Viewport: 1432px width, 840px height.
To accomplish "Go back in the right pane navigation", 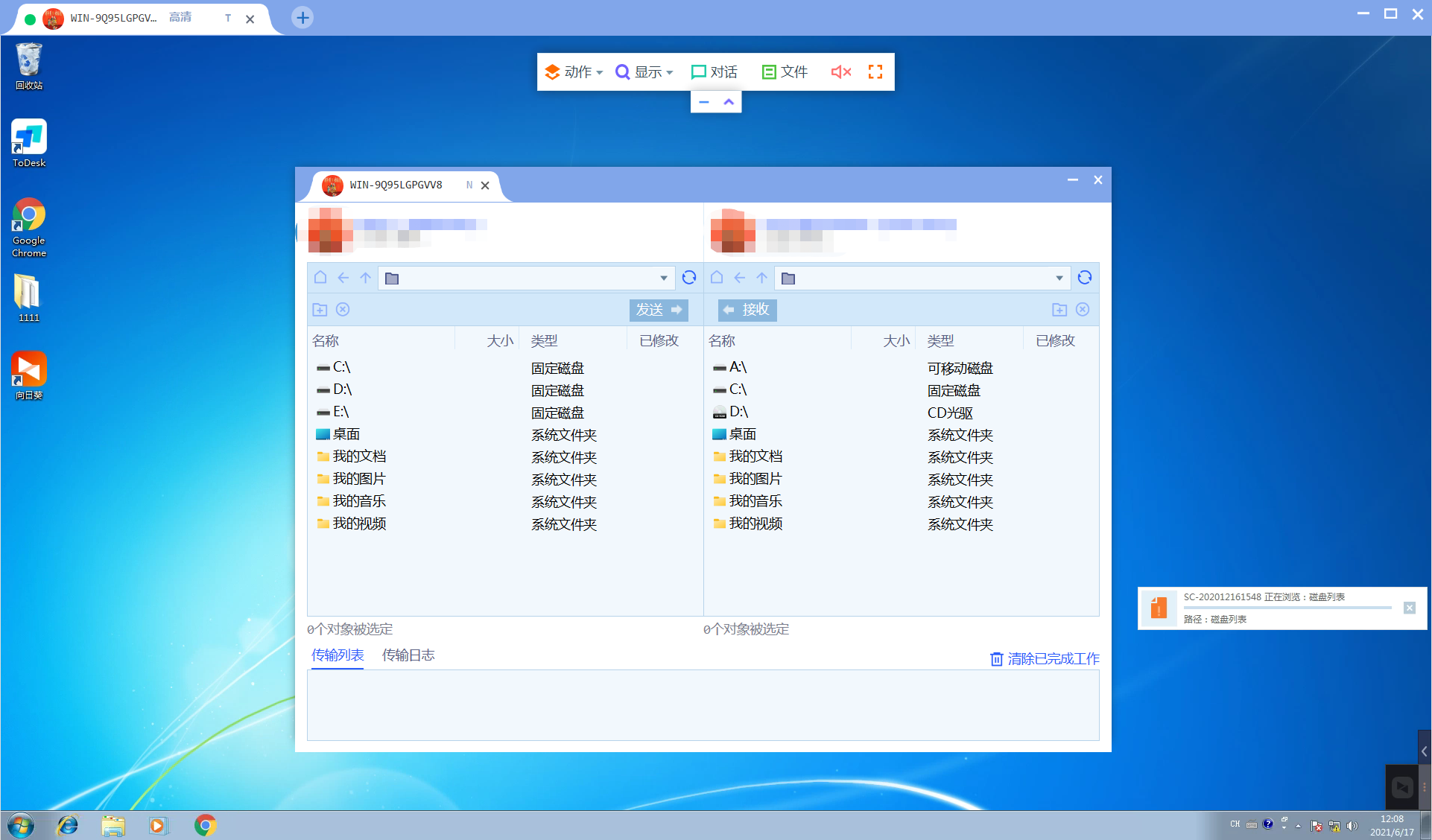I will 739,278.
